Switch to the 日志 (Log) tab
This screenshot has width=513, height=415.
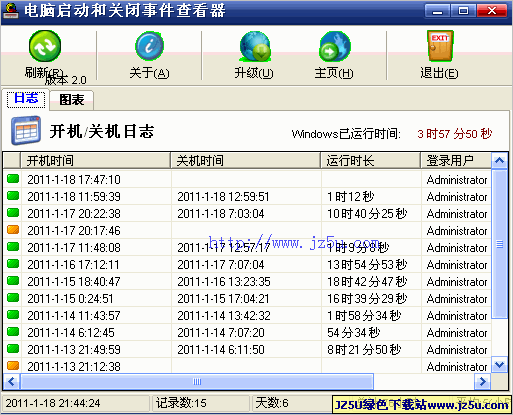coord(26,99)
